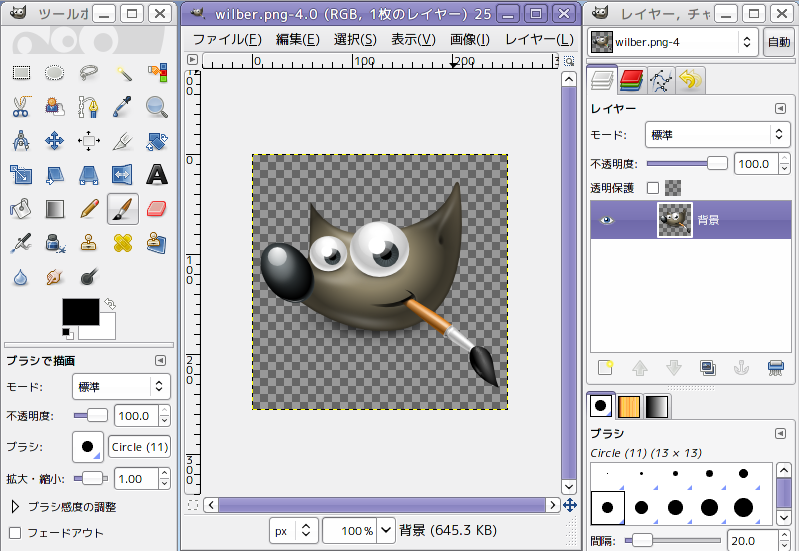
Task: Activate the Zoom magnifier tool
Action: coord(156,107)
